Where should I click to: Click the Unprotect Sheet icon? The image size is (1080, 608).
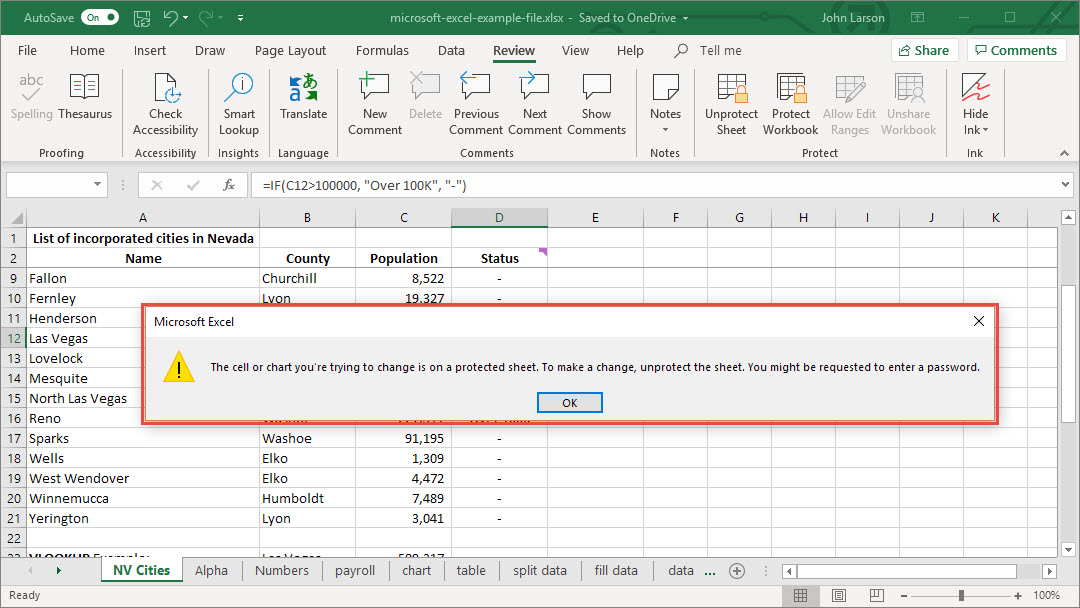point(731,104)
